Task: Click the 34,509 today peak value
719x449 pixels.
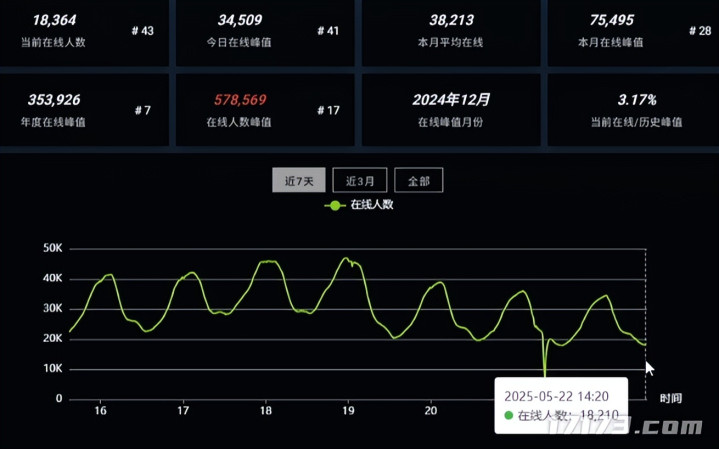Action: (240, 20)
